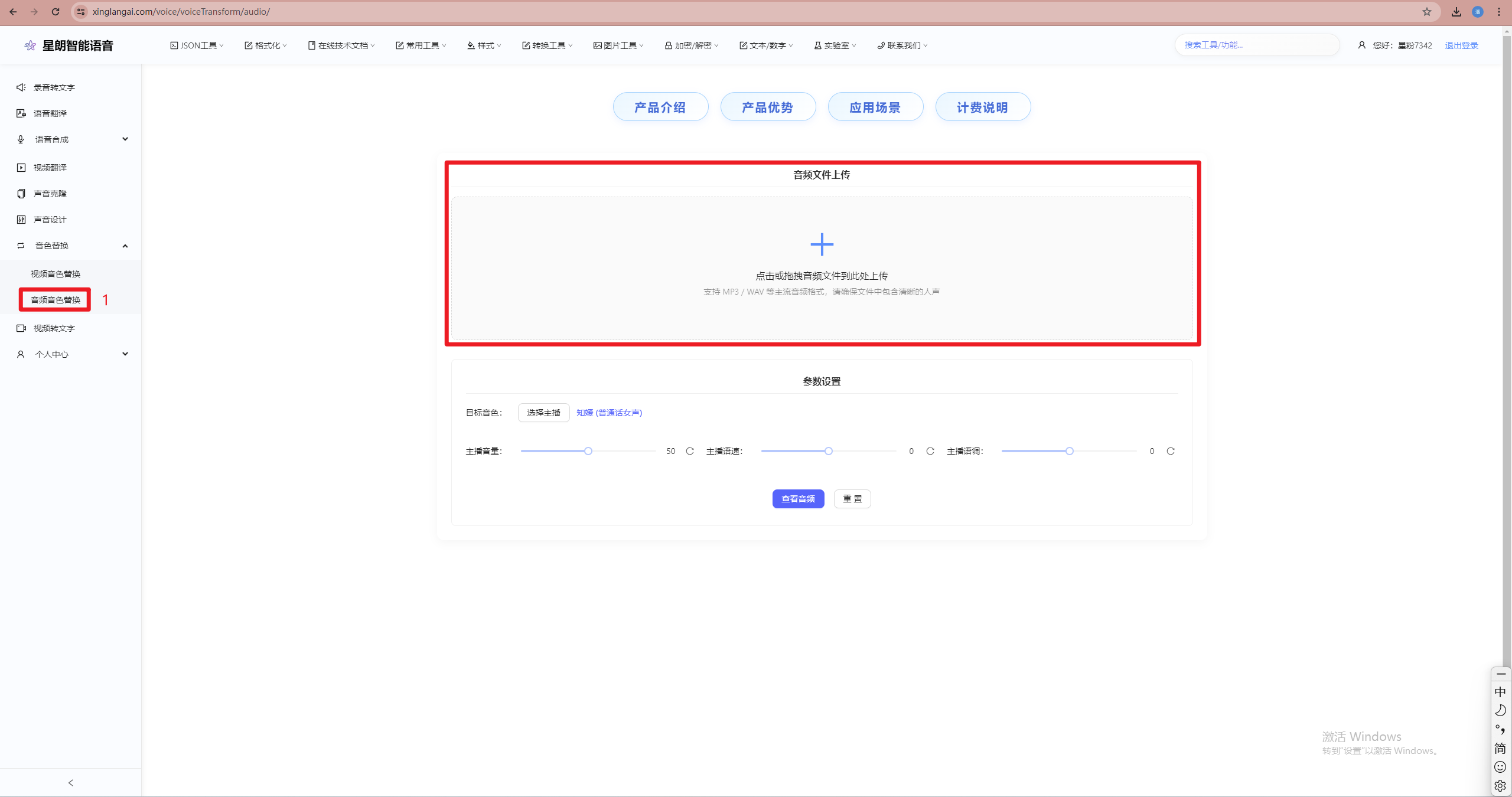This screenshot has width=1512, height=797.
Task: Click the audio upload drop zone text
Action: (822, 276)
